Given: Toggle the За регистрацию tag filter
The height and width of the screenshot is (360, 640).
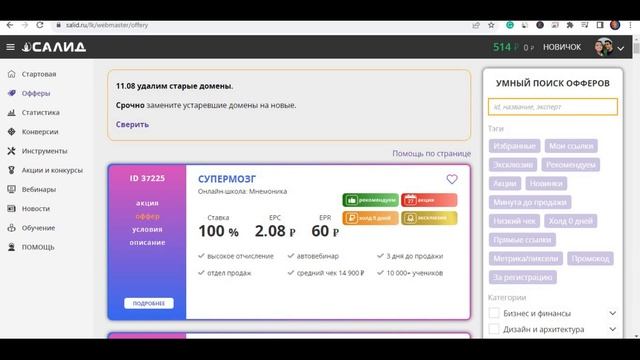Looking at the screenshot, I should click(522, 277).
